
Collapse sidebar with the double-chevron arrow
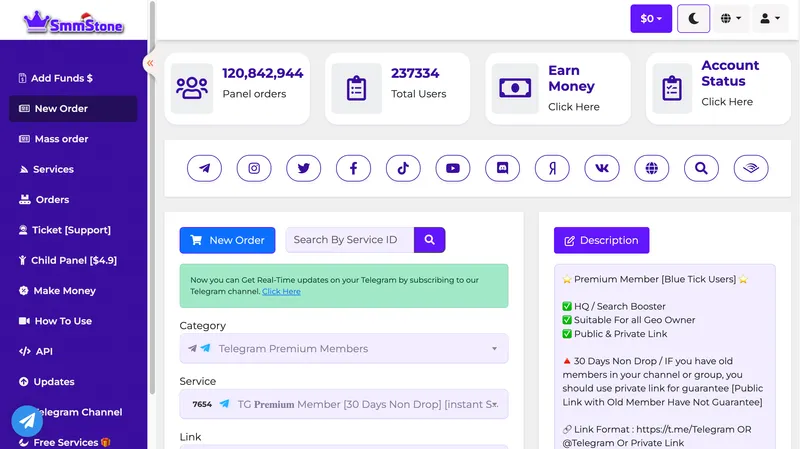point(150,63)
